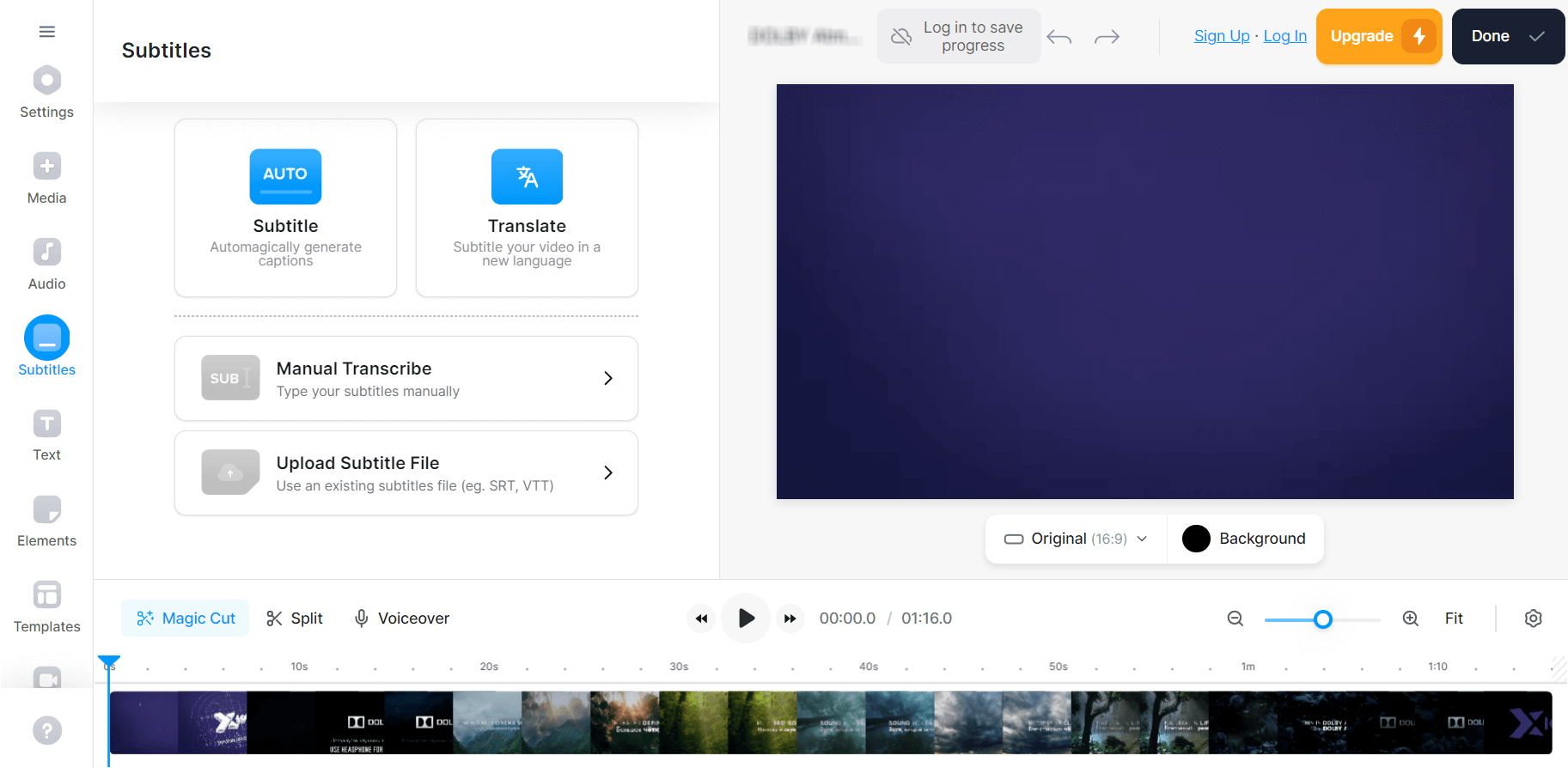The width and height of the screenshot is (1568, 768).
Task: Expand the Manual Transcribe option
Action: (406, 379)
